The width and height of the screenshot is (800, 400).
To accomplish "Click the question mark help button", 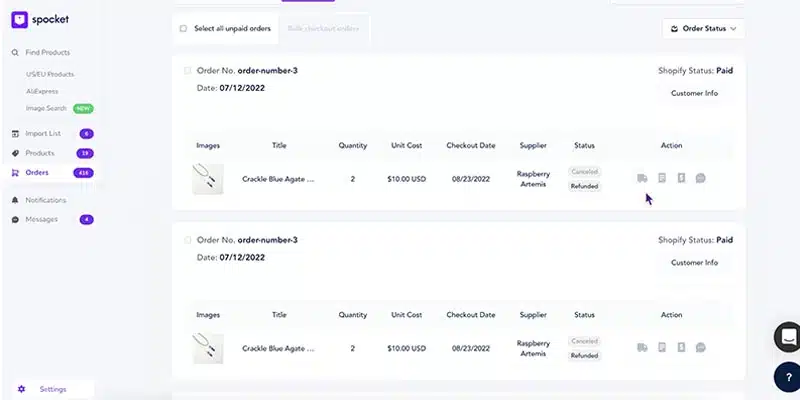I will click(x=788, y=377).
